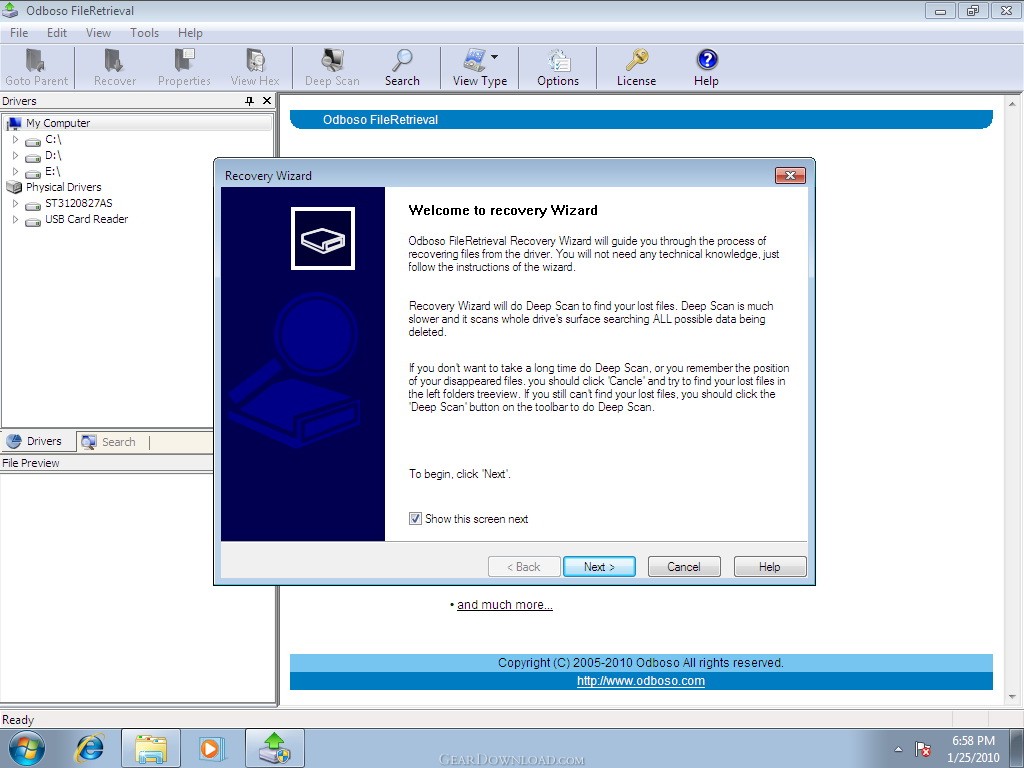Follow the 'and much more...' link
The image size is (1024, 768).
[x=505, y=605]
